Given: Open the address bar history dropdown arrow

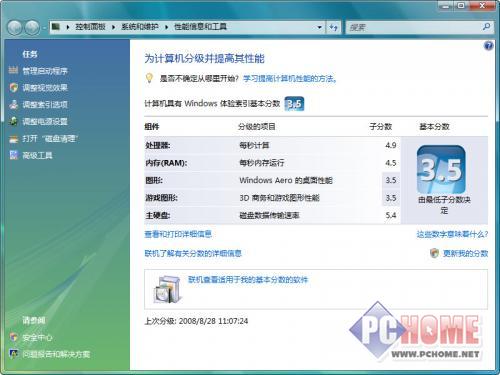Looking at the screenshot, I should 319,27.
